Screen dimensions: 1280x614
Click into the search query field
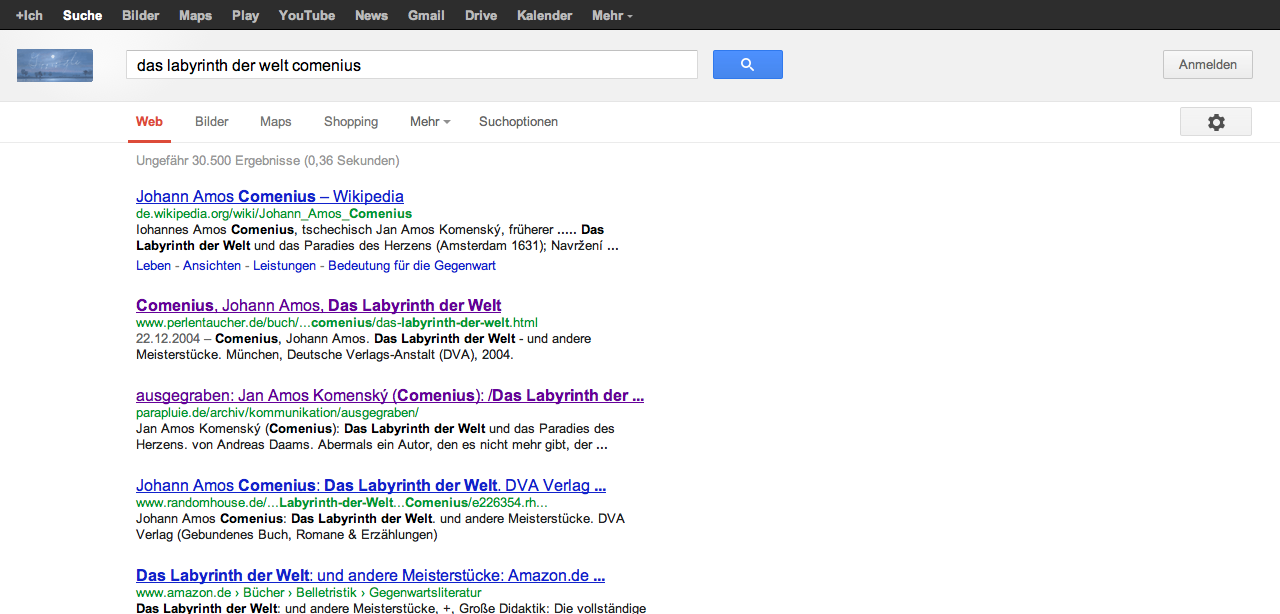410,65
